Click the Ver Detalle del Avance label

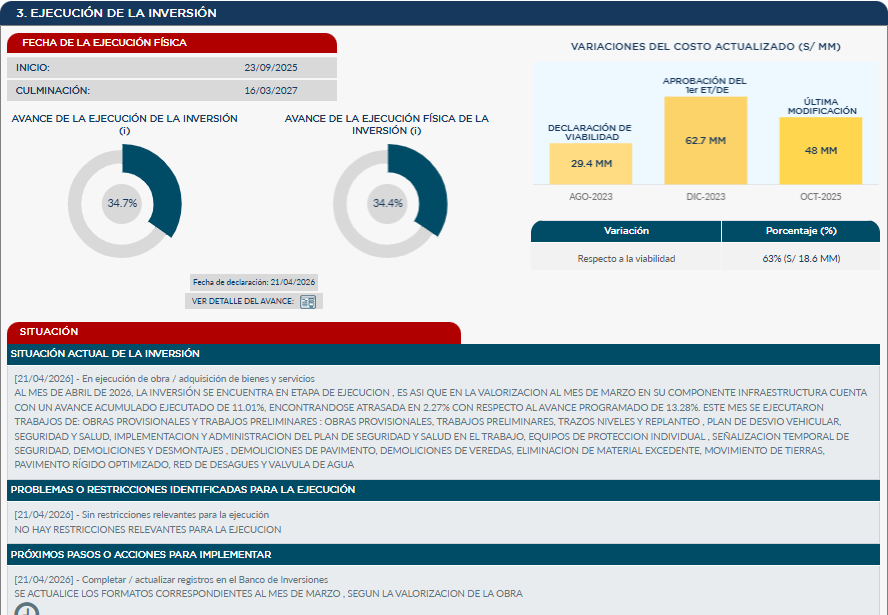click(x=241, y=301)
